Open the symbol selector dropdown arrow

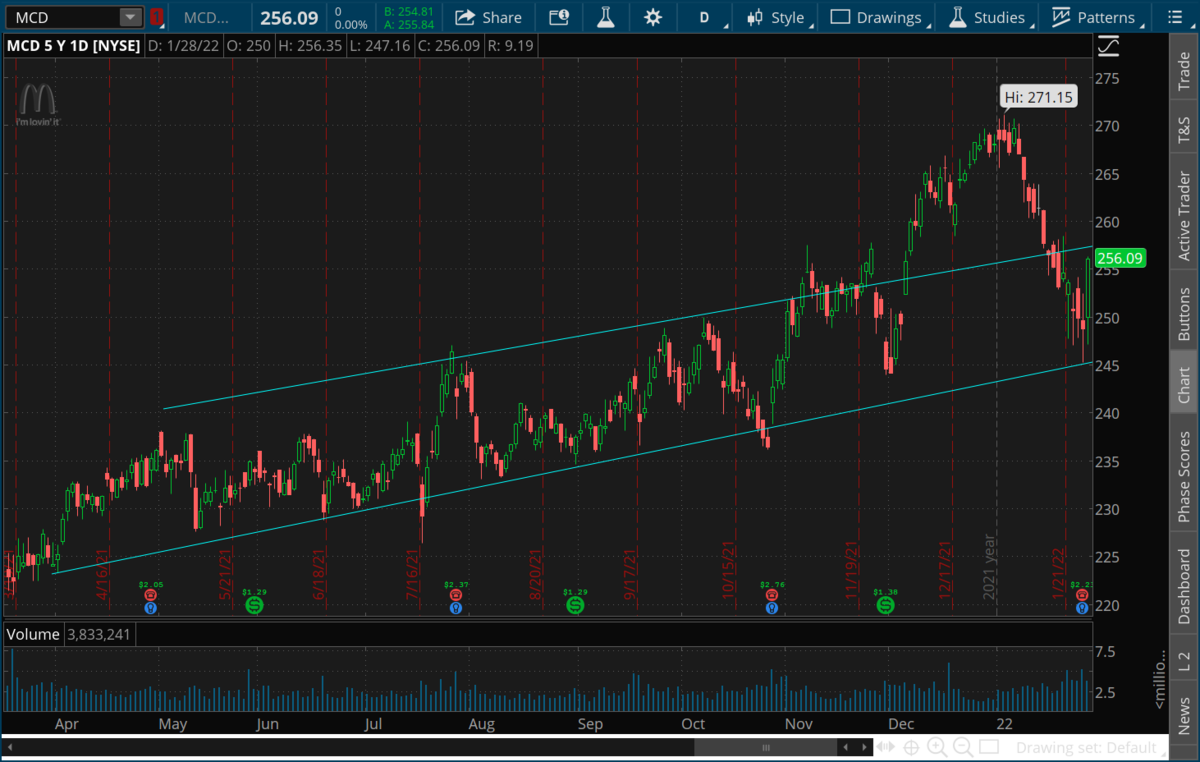coord(130,17)
